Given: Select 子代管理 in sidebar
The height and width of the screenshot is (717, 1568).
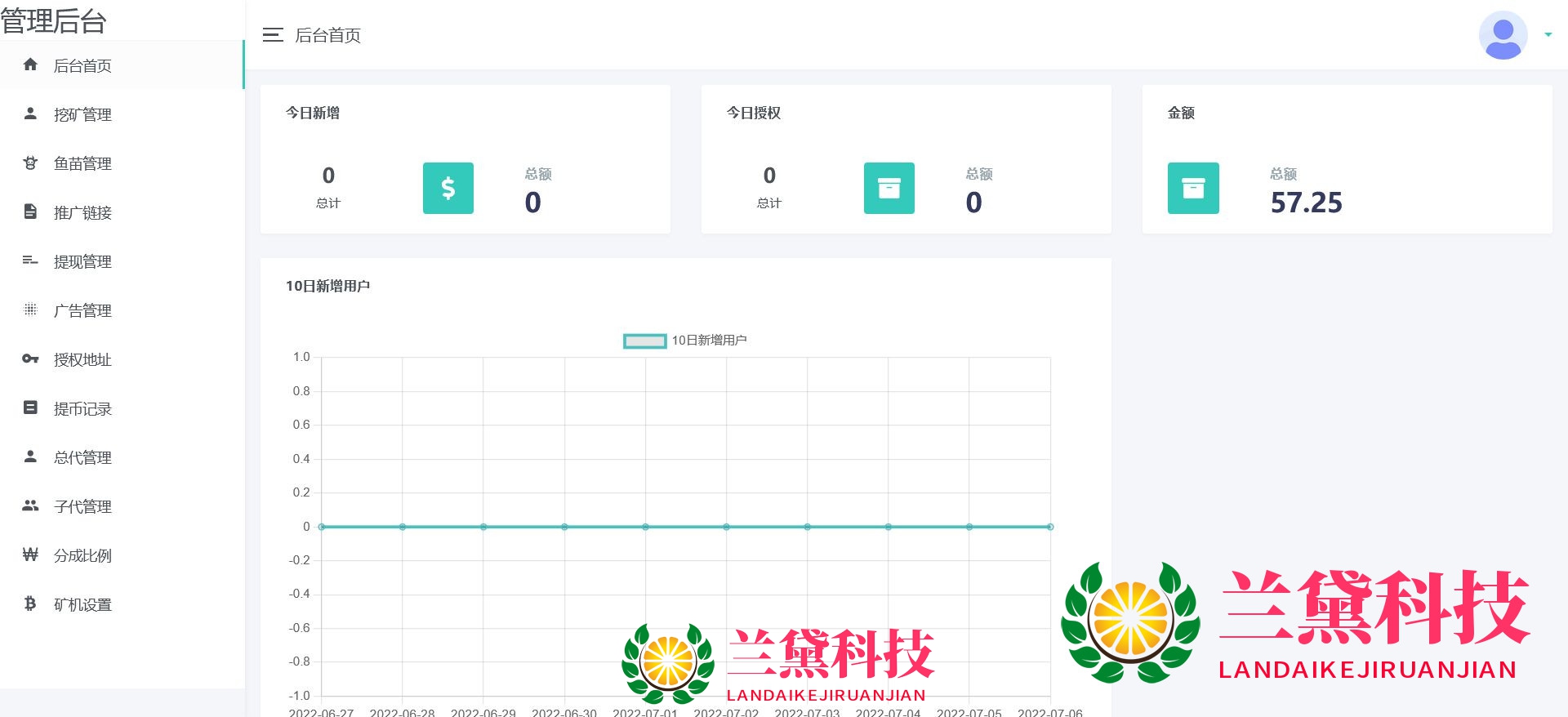Looking at the screenshot, I should click(82, 506).
